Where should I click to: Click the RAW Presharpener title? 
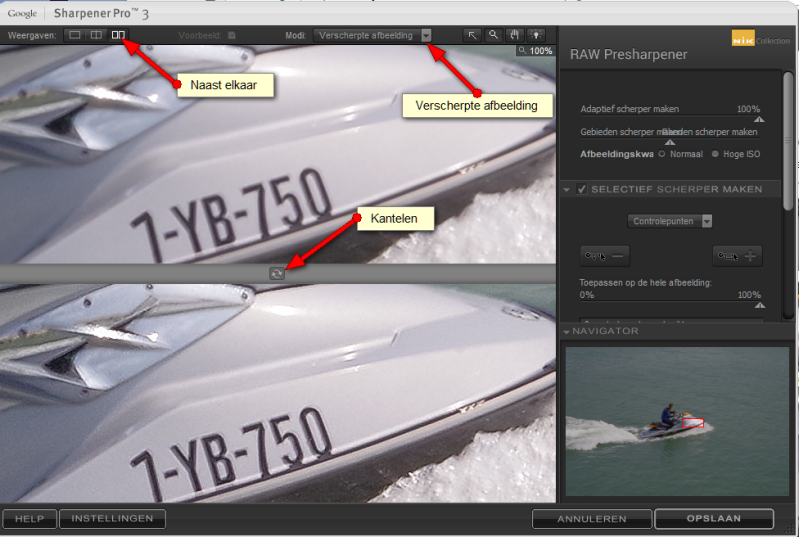click(x=628, y=55)
